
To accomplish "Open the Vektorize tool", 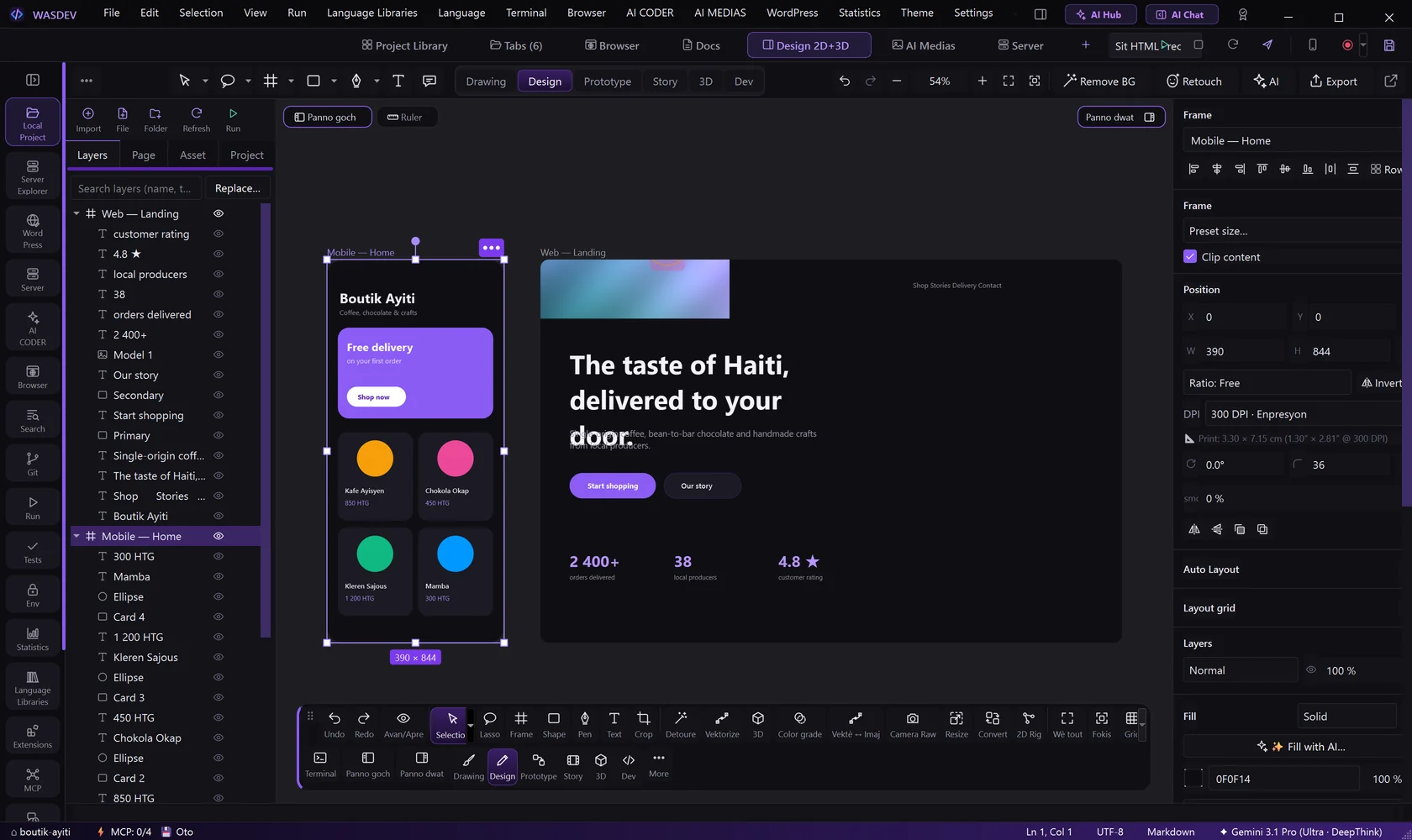I will [722, 724].
